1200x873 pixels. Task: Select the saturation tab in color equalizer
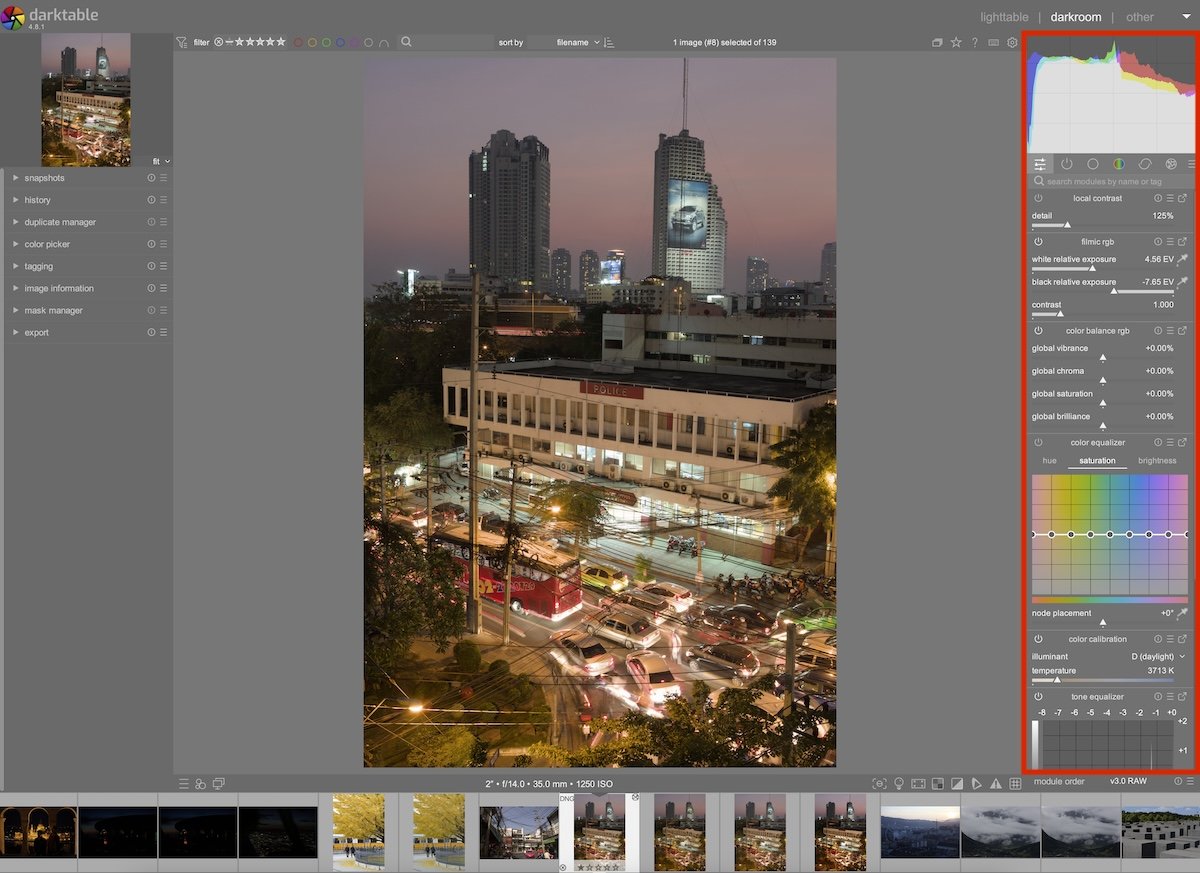click(1097, 460)
